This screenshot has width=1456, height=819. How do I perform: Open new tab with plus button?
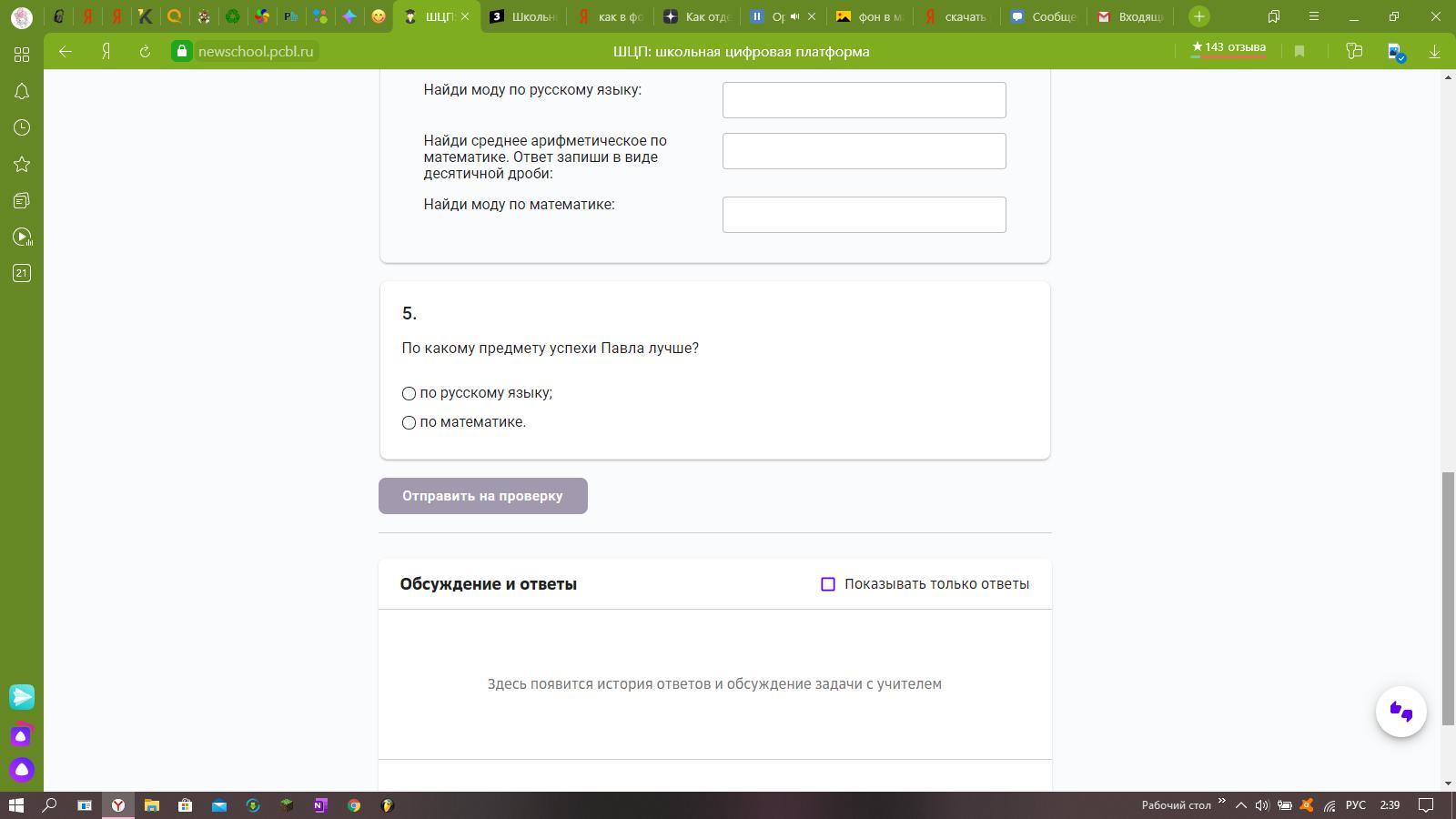pos(1199,16)
